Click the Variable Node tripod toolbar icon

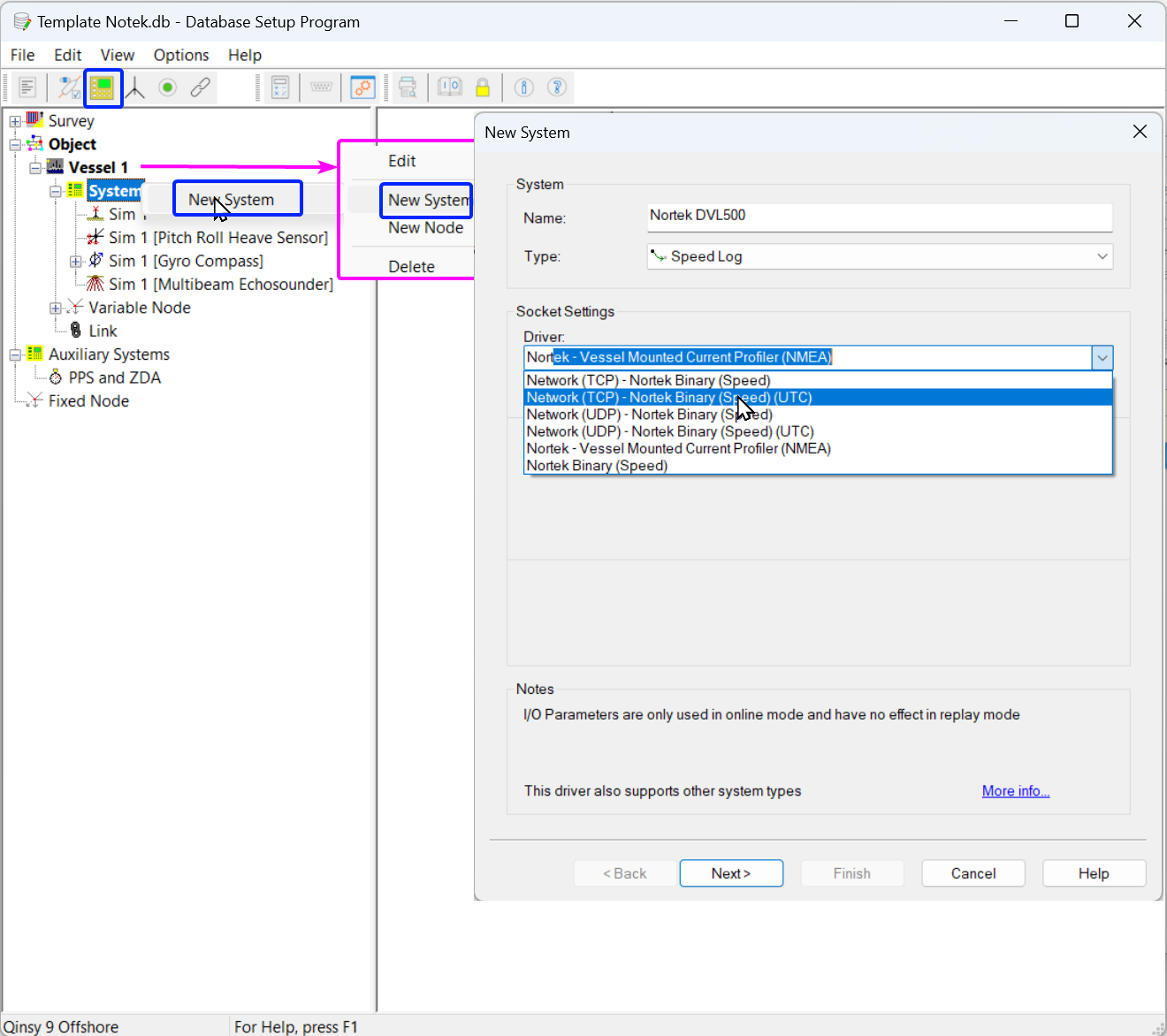pos(135,88)
